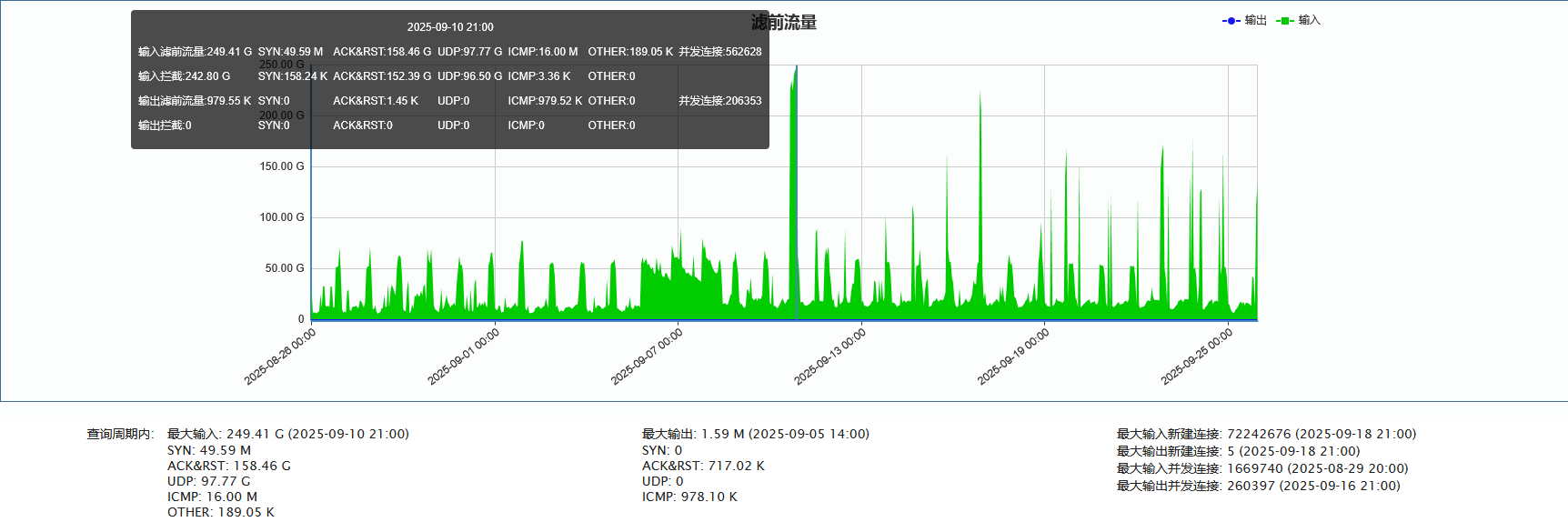Click the 50.00 G y-axis label
1568x522 pixels.
285,268
